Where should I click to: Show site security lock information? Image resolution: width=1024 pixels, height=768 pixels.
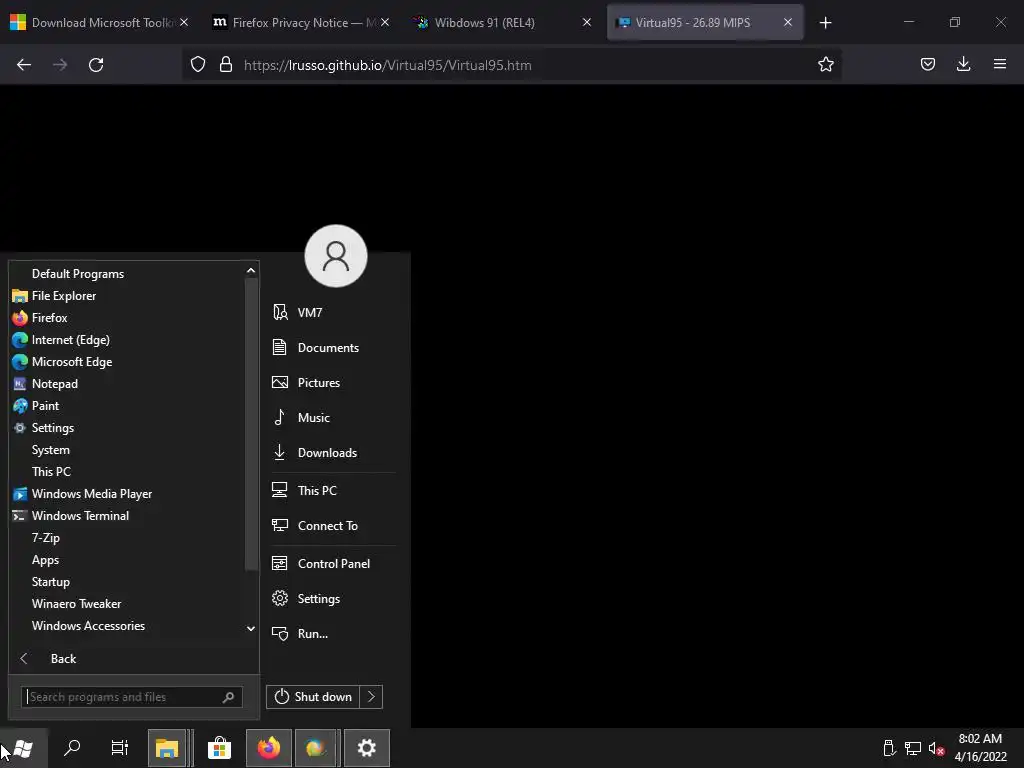coord(226,65)
